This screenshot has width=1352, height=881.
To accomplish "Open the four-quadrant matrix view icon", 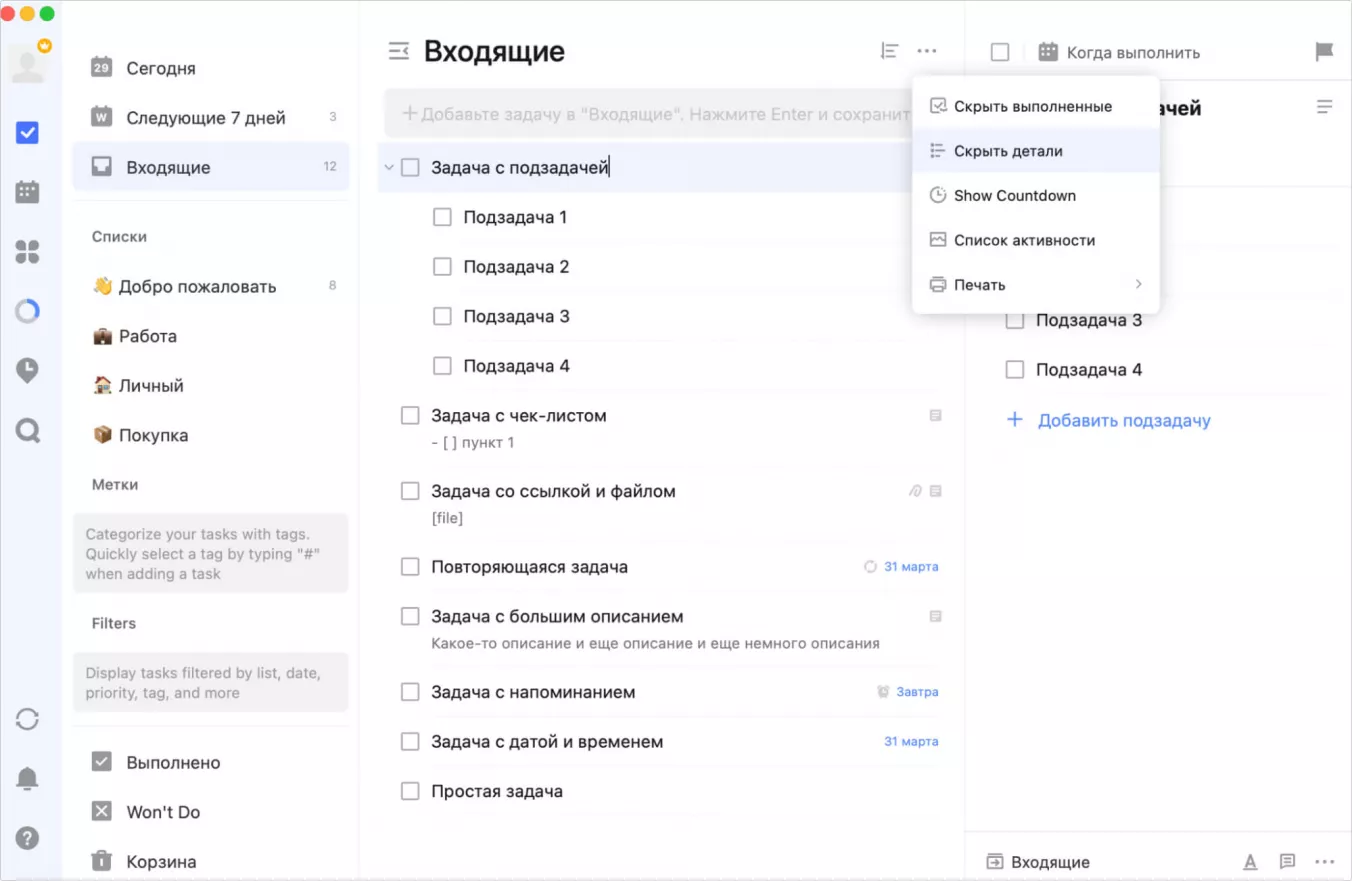I will 28,252.
